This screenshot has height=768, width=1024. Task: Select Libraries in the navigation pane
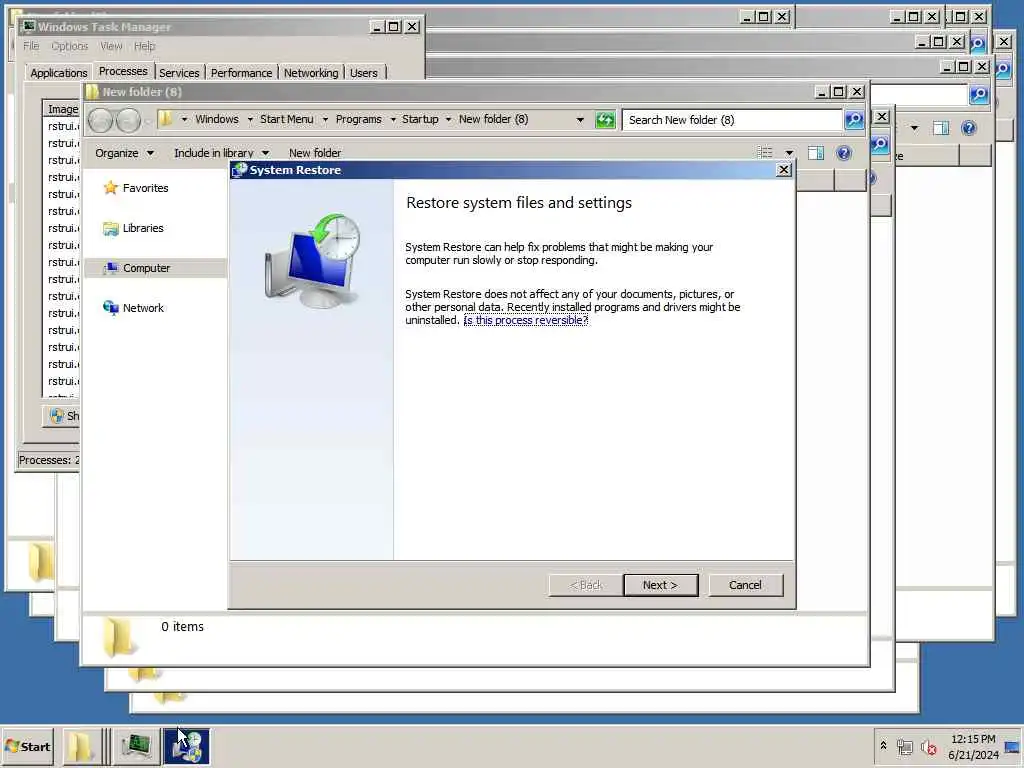(143, 228)
